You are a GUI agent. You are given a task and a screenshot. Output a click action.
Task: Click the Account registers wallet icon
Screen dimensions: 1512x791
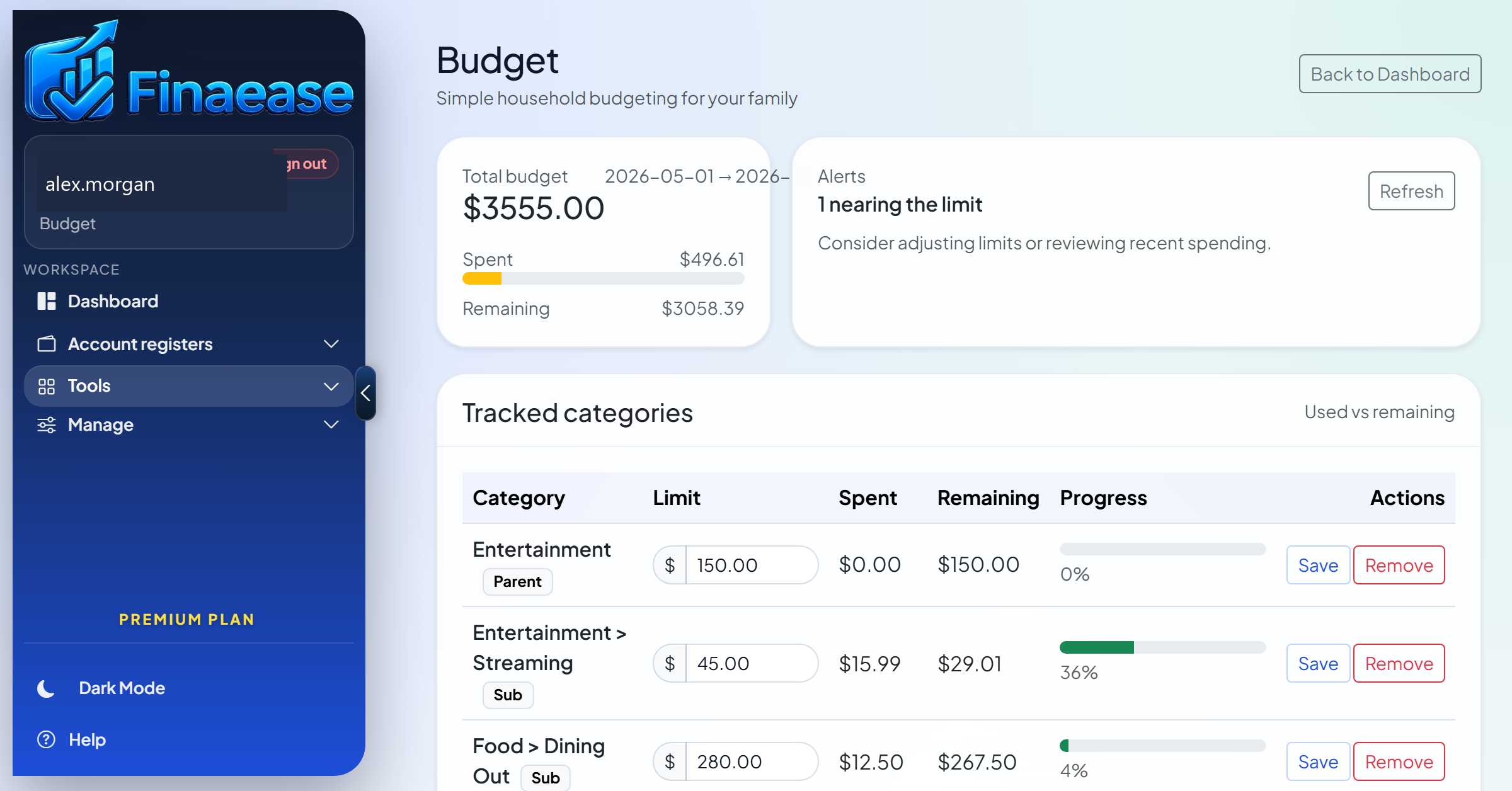(47, 344)
